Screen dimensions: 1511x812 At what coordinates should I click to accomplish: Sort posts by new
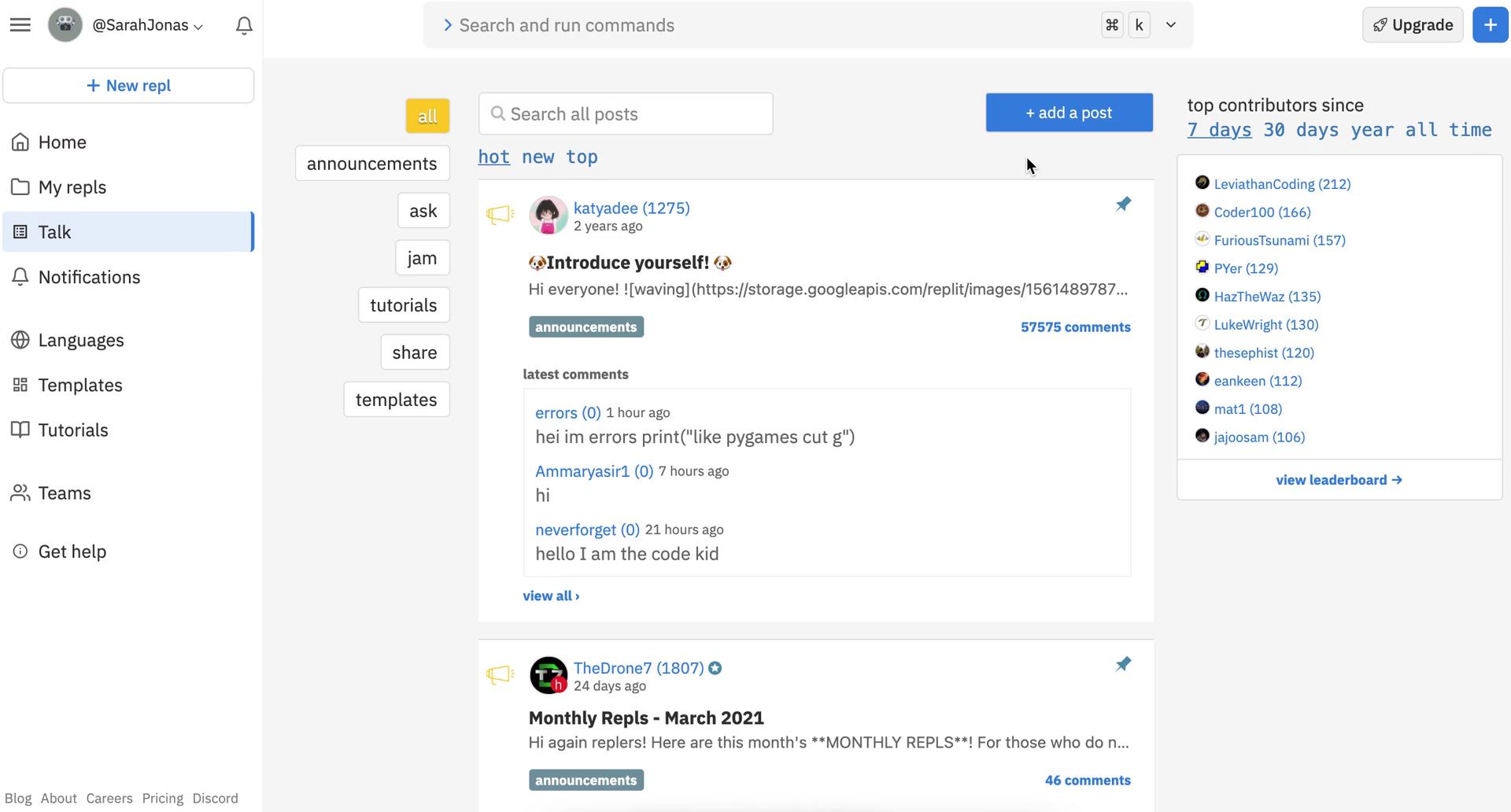[x=538, y=157]
